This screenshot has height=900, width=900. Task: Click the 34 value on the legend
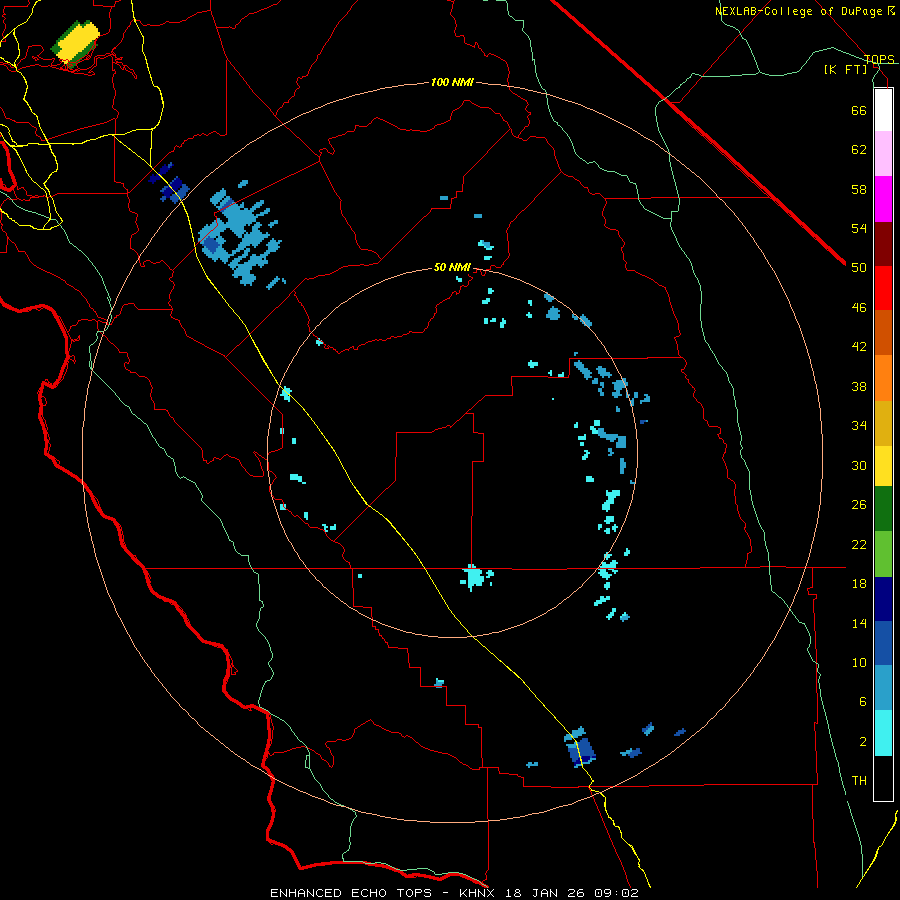[859, 426]
